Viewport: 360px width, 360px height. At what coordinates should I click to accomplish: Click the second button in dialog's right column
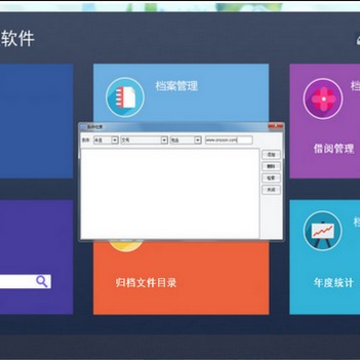coord(271,166)
